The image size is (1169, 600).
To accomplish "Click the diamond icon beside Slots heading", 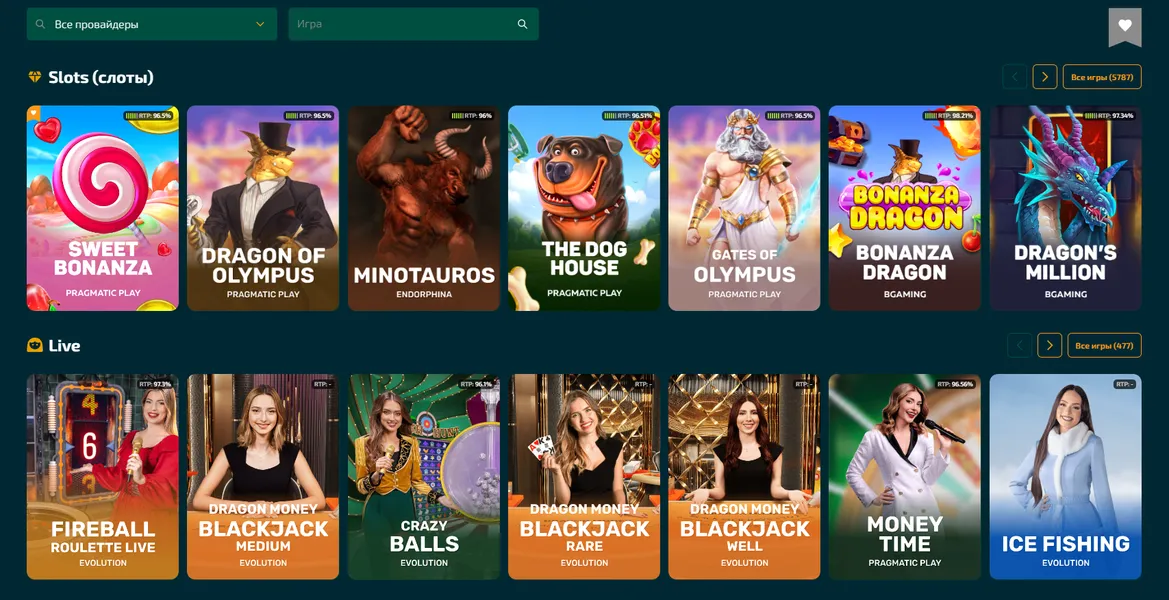I will click(x=35, y=77).
